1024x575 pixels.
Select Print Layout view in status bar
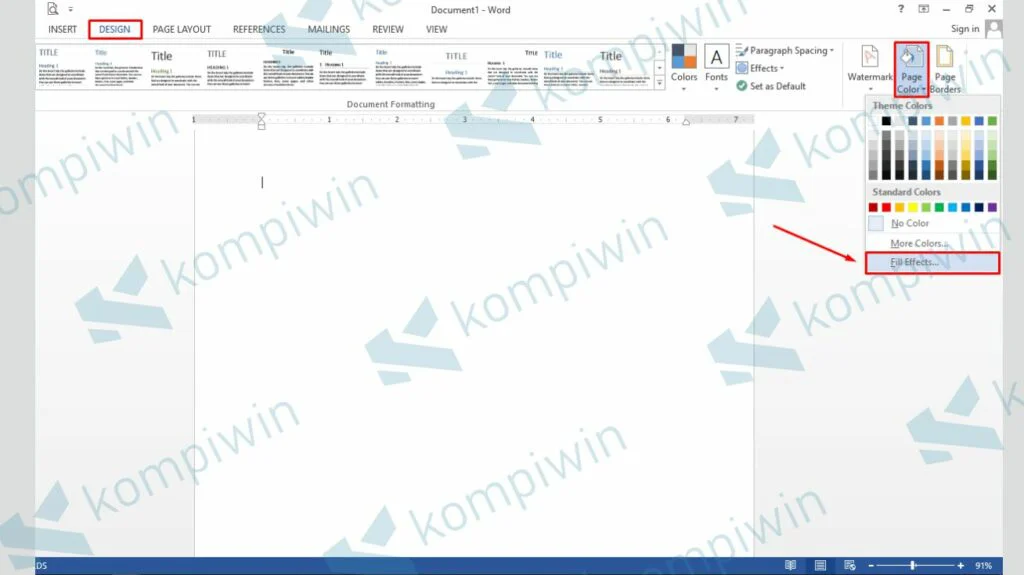(x=819, y=565)
